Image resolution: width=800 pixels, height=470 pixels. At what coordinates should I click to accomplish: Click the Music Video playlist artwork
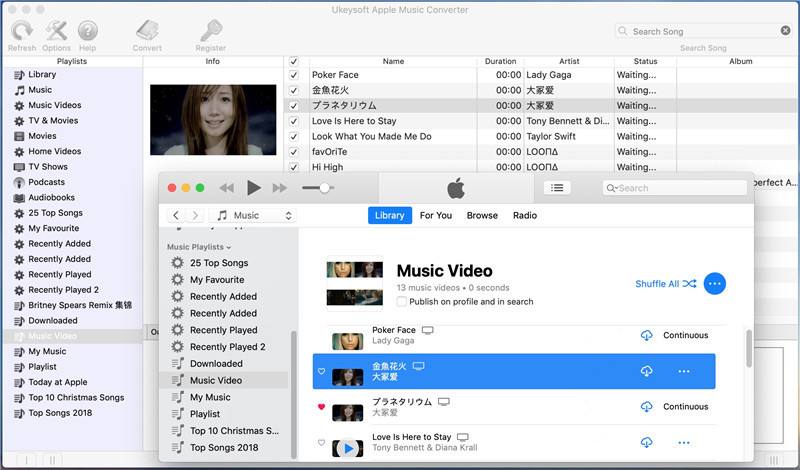tap(355, 283)
